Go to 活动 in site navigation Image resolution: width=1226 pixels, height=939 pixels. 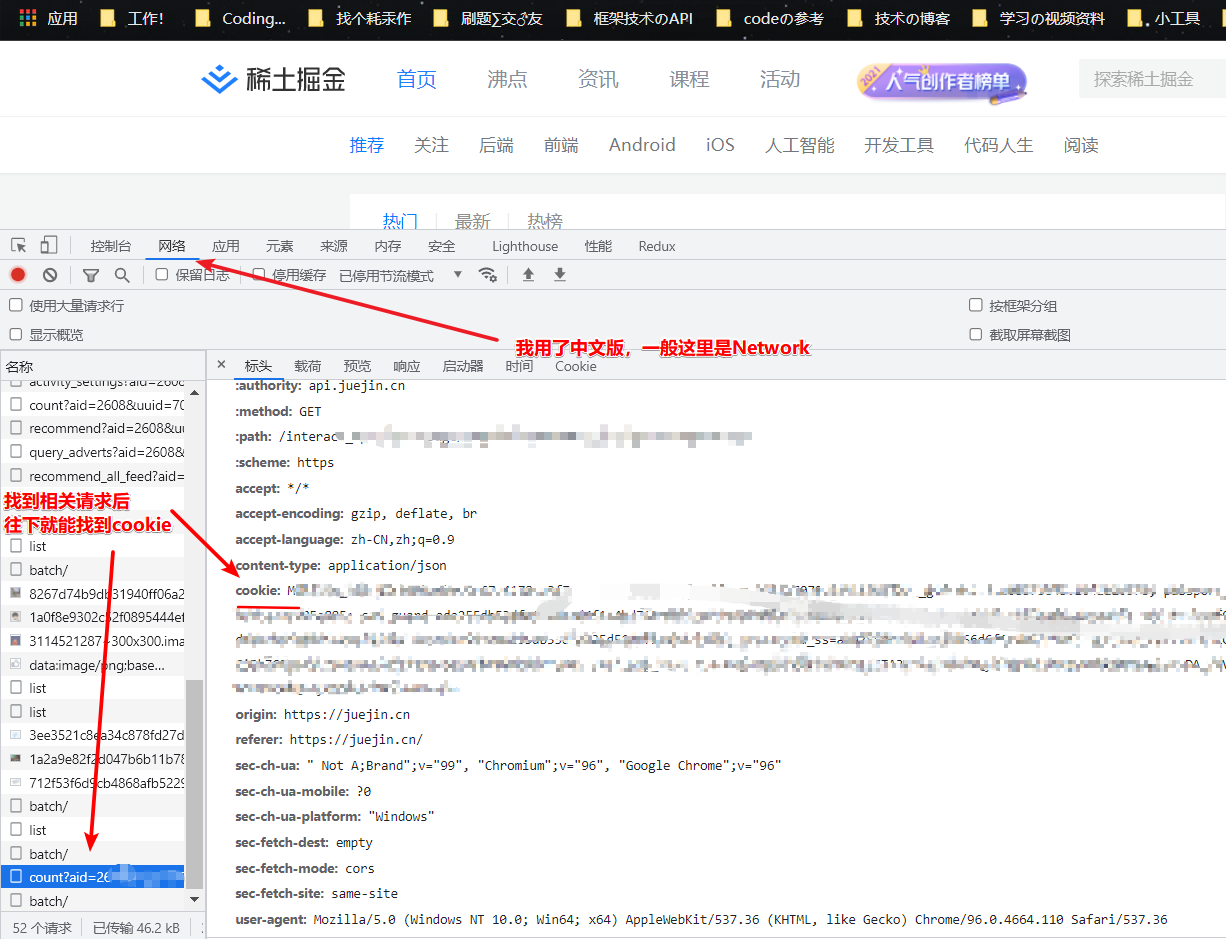pyautogui.click(x=780, y=79)
